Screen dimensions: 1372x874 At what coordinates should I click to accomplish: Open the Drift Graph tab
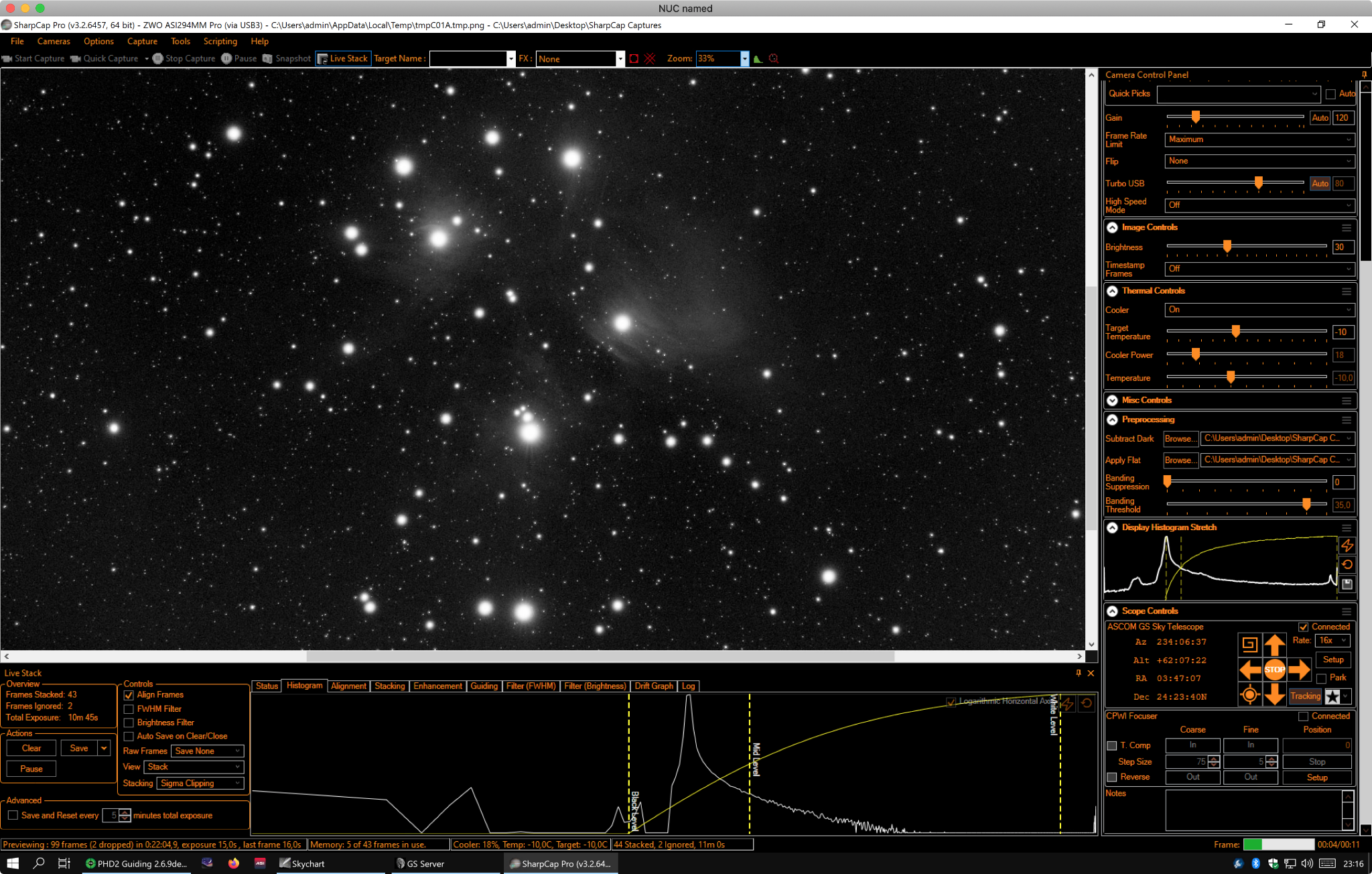coord(654,686)
